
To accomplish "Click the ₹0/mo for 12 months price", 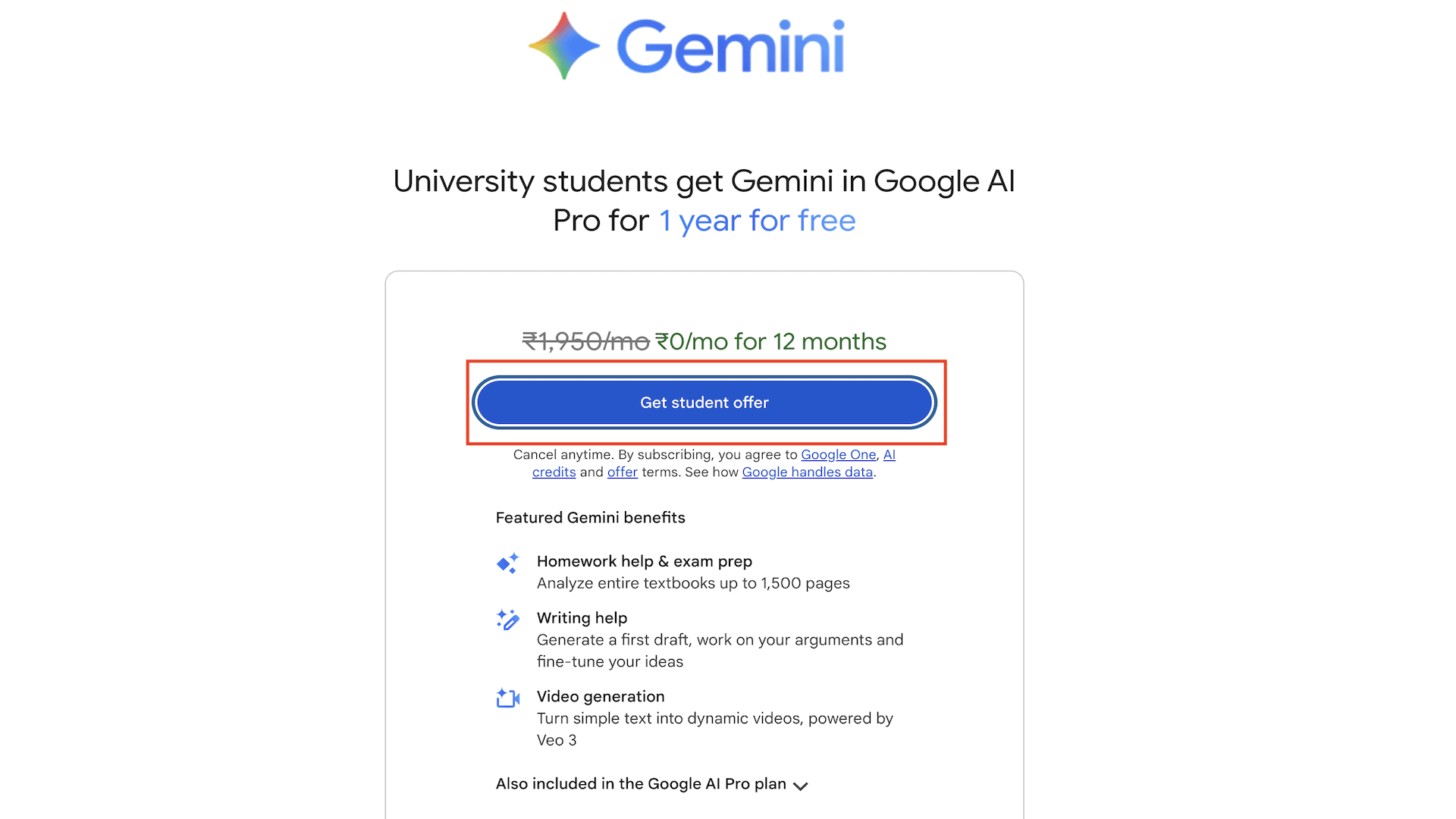I will pos(770,341).
